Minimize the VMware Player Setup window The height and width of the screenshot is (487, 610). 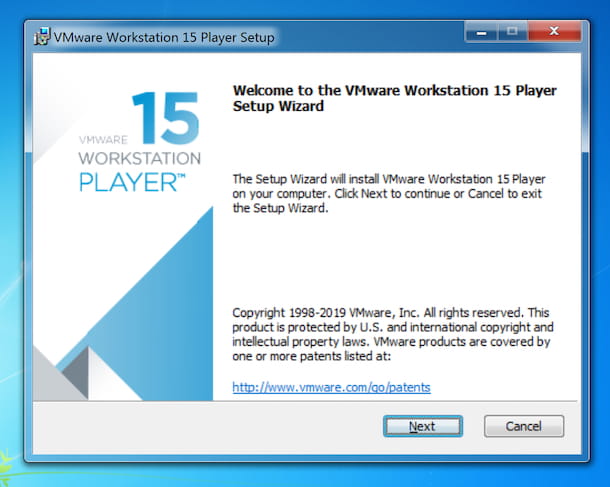pos(481,32)
